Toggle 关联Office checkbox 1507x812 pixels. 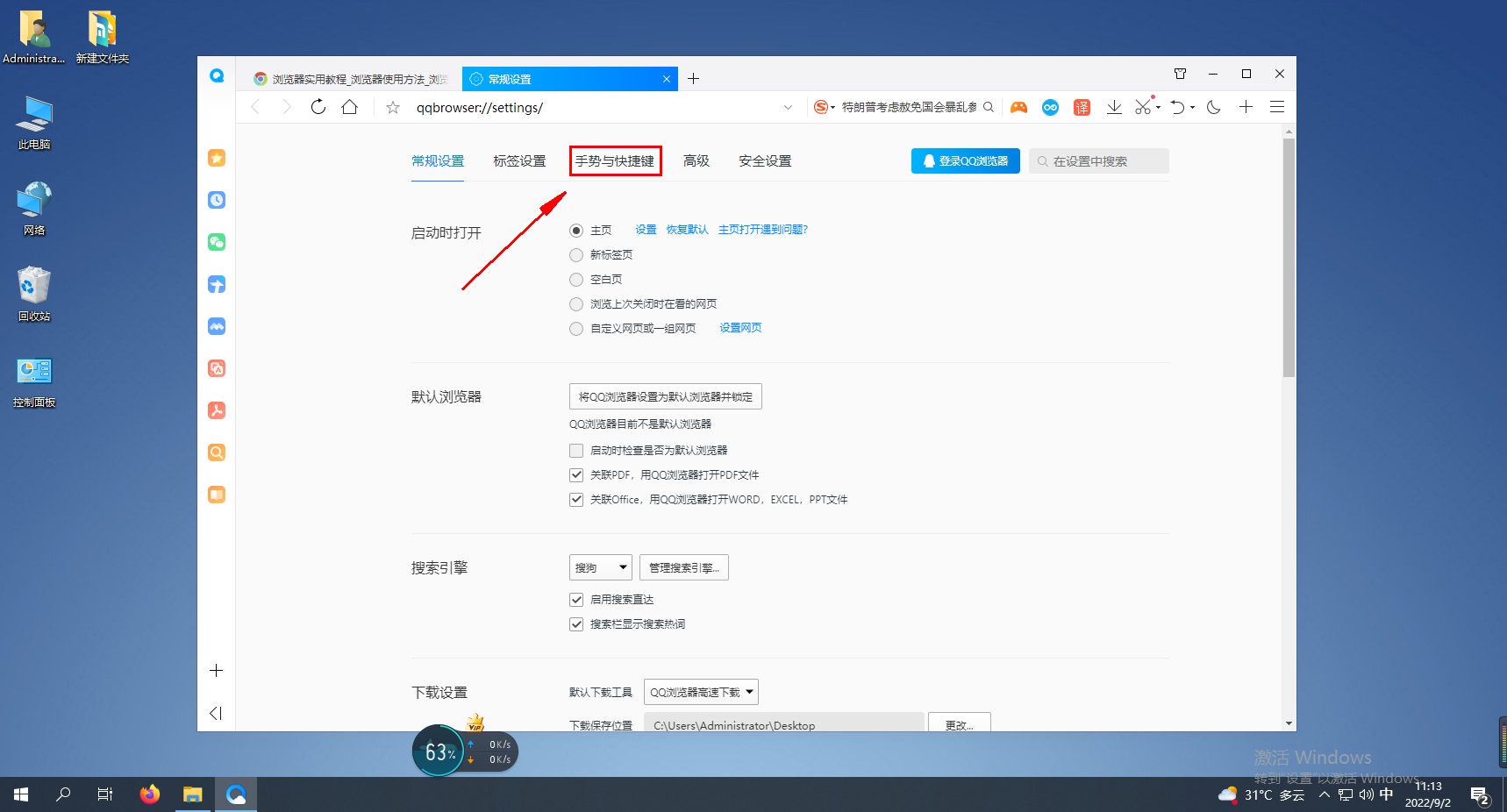(576, 500)
